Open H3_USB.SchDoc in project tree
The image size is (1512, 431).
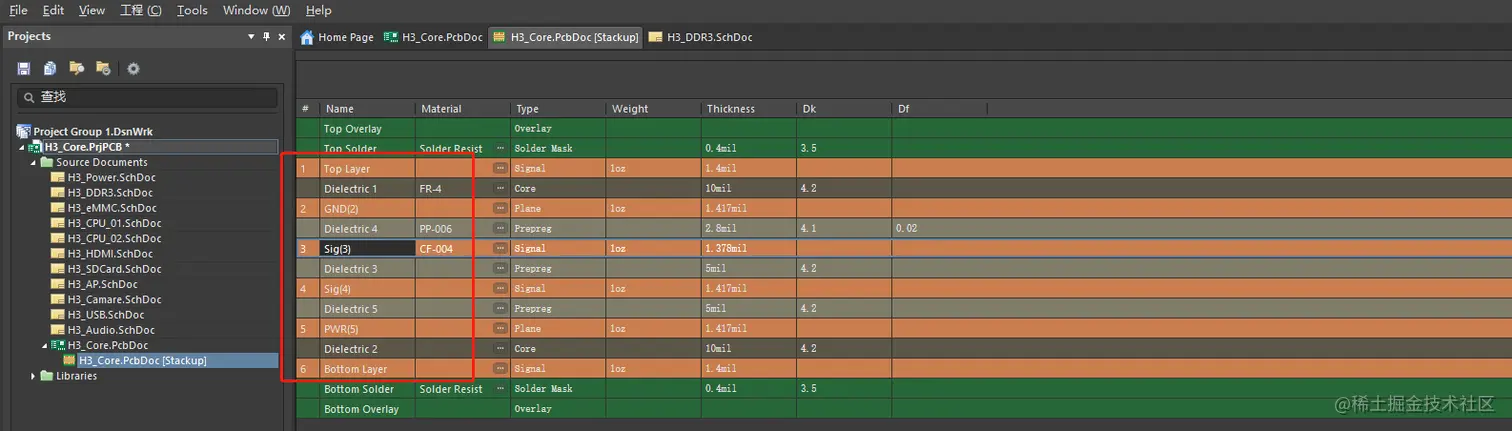pos(106,315)
